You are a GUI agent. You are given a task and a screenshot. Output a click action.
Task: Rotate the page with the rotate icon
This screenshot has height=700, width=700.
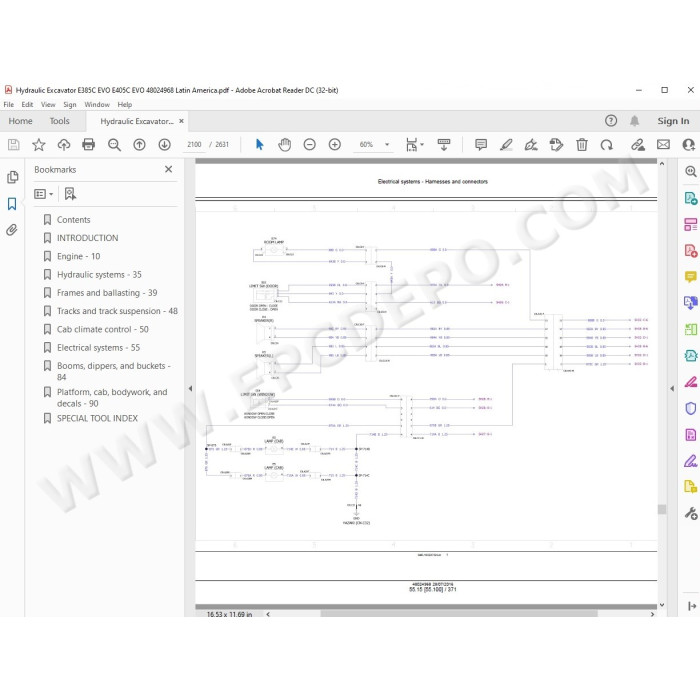[x=606, y=145]
